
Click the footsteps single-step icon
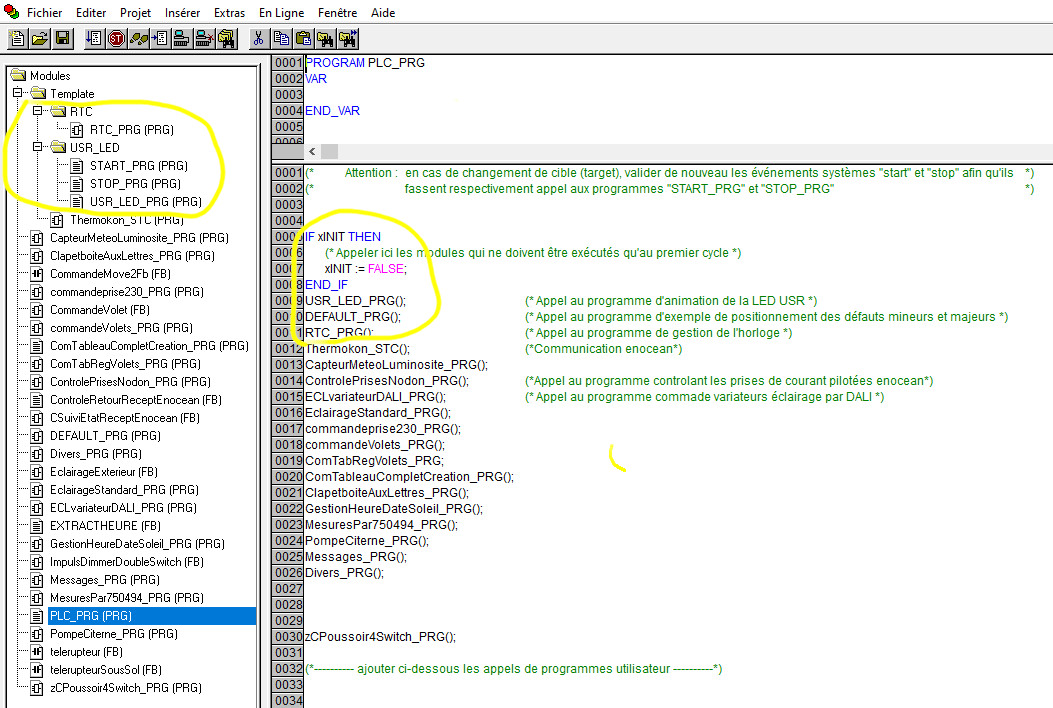pos(138,39)
